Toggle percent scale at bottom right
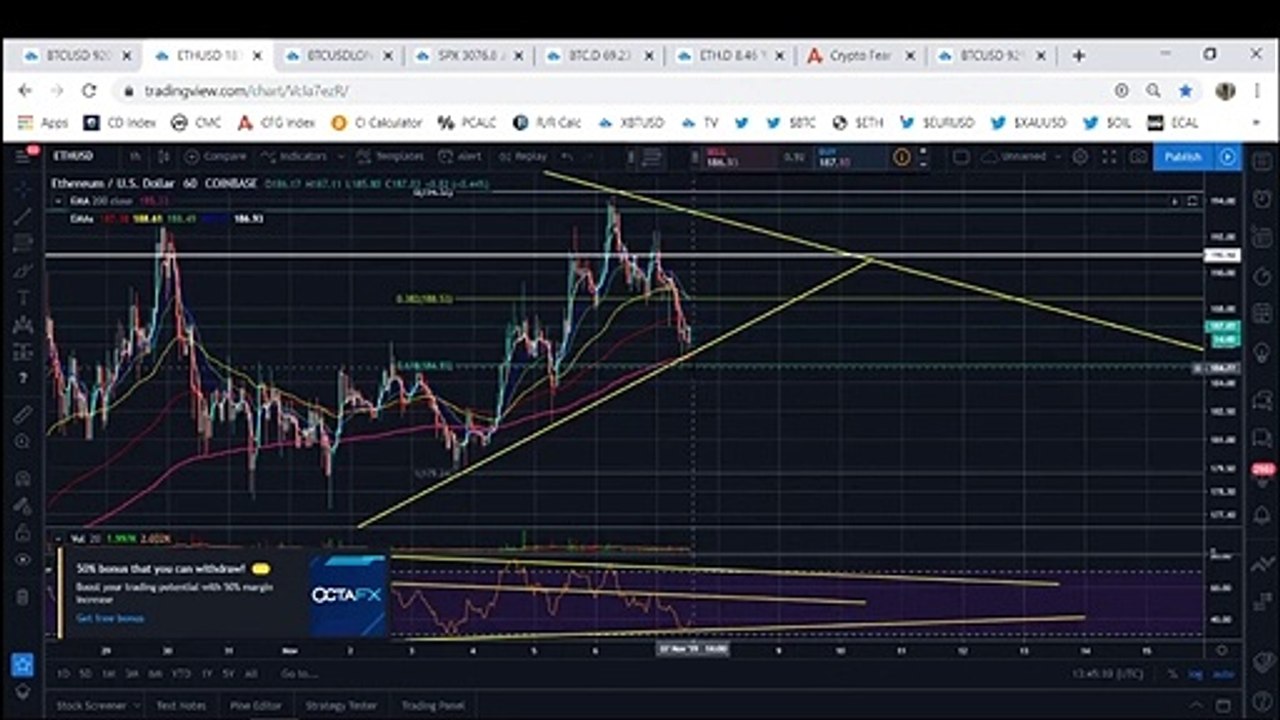This screenshot has width=1280, height=720. (1172, 674)
